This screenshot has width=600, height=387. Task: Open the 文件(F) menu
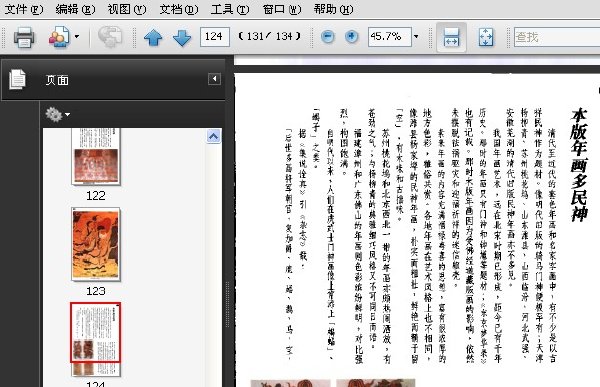pos(24,9)
